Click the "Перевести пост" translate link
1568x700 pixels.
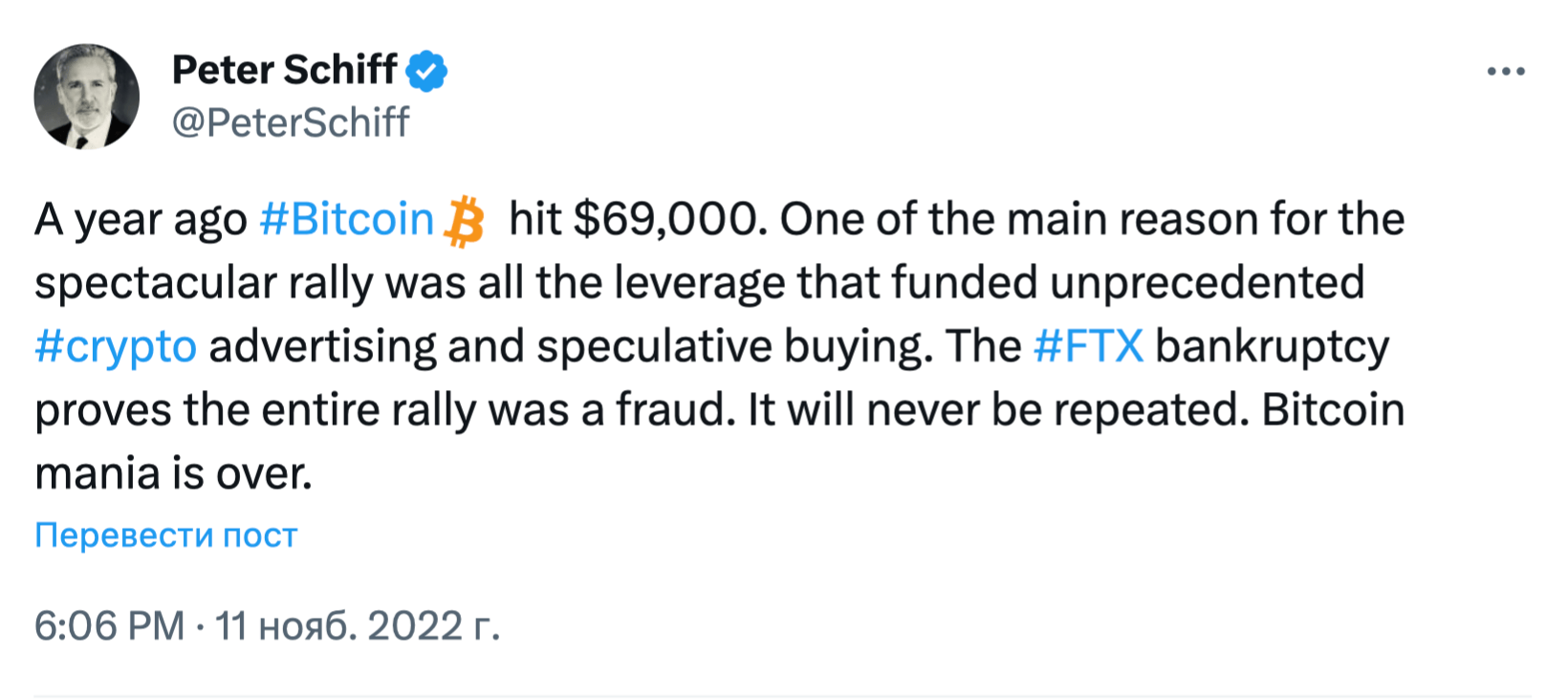click(166, 536)
